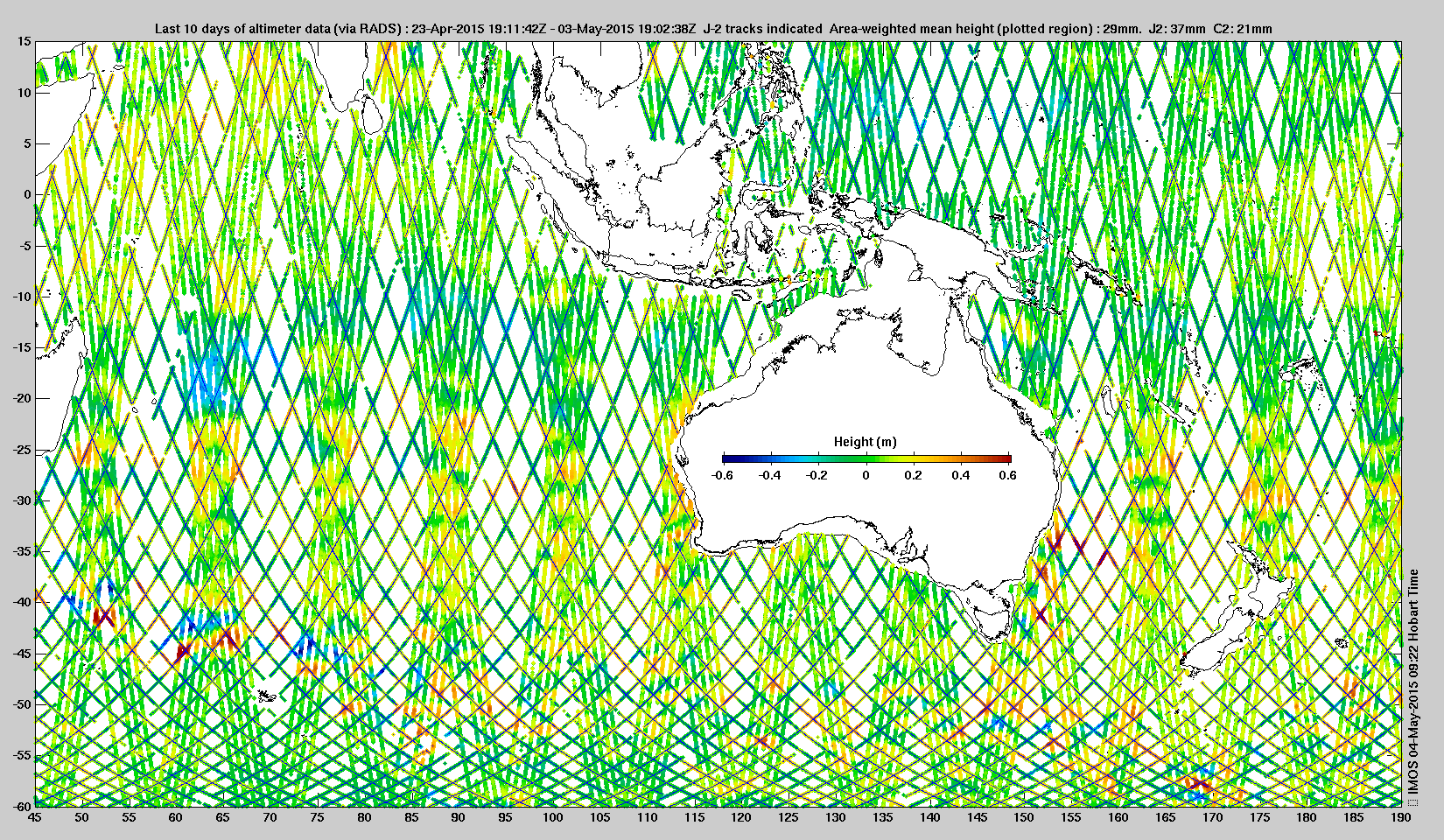This screenshot has height=840, width=1444.
Task: Click latitude axis tick label -25
Action: [x=23, y=450]
